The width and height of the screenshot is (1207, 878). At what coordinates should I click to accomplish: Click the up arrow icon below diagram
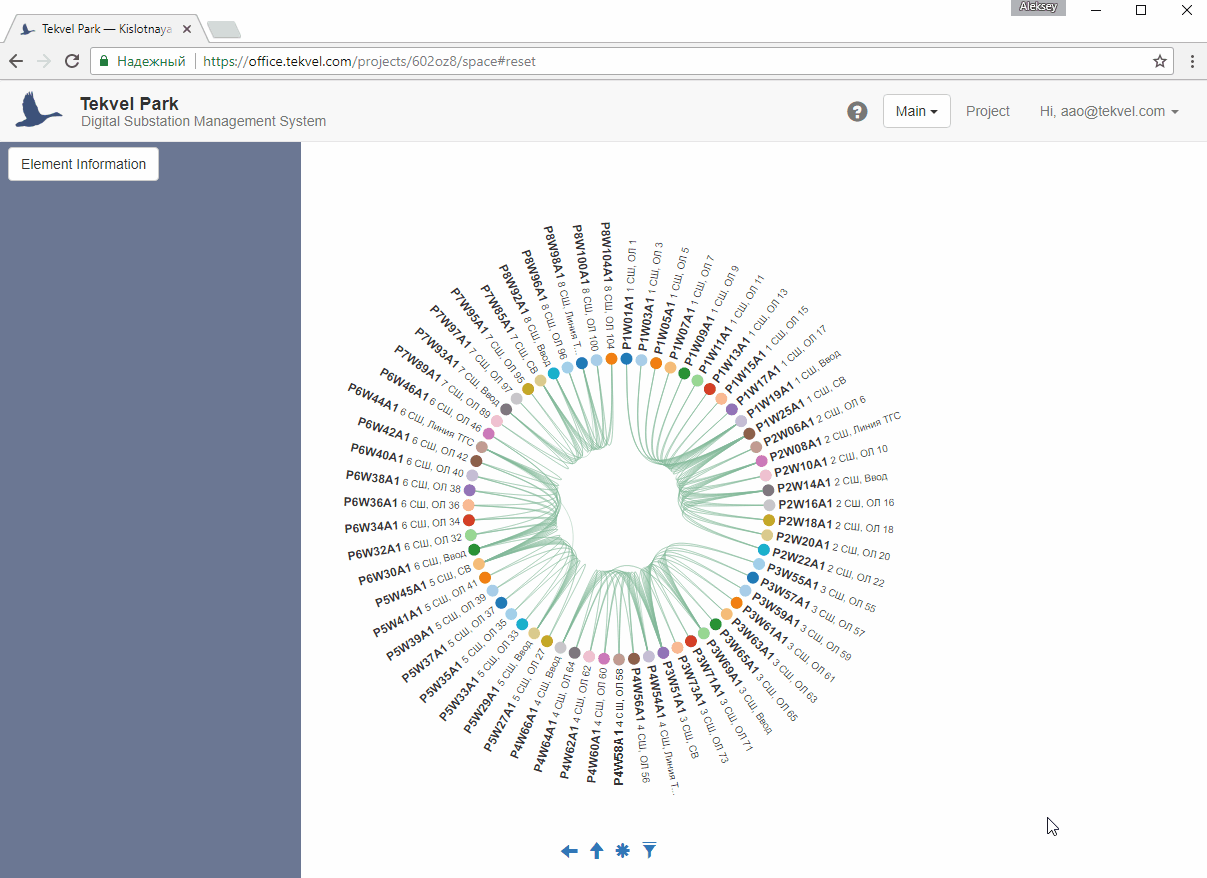click(x=597, y=851)
